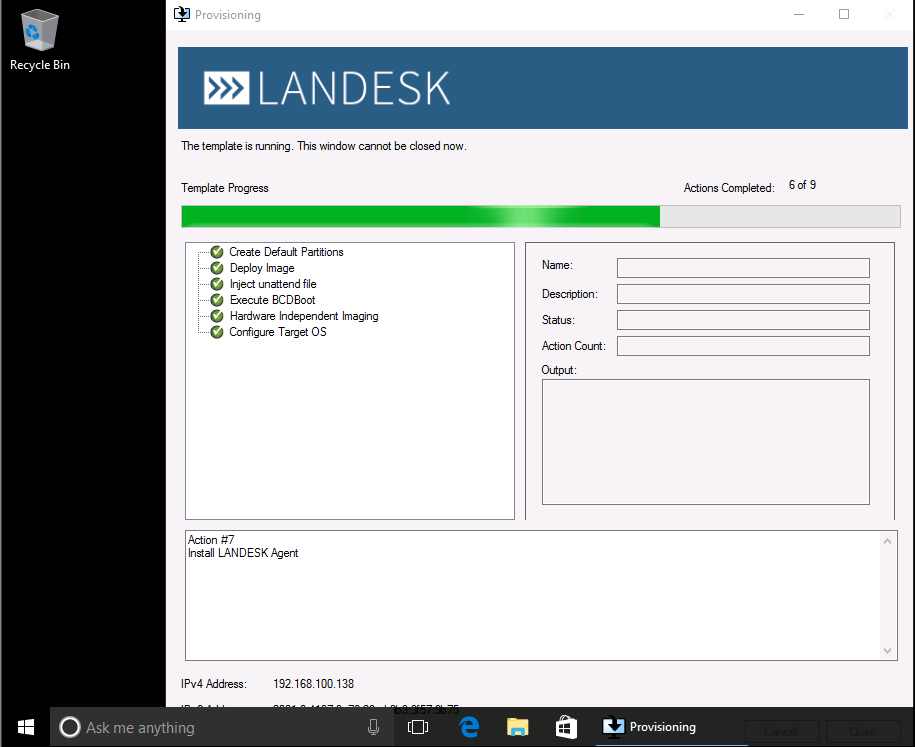This screenshot has width=915, height=747.
Task: Click the Close button
Action: (862, 732)
